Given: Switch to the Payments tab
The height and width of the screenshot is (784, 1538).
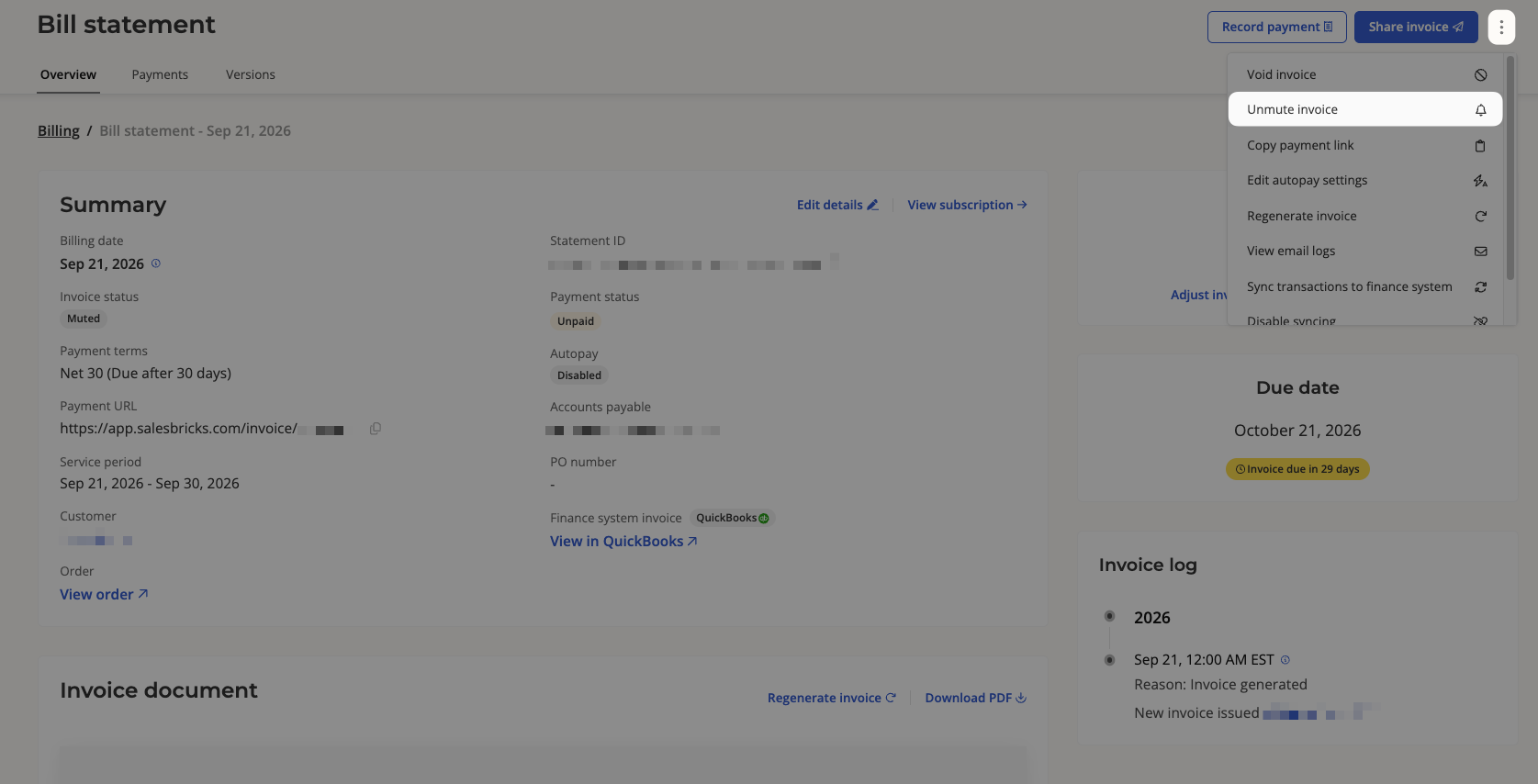Looking at the screenshot, I should point(160,74).
